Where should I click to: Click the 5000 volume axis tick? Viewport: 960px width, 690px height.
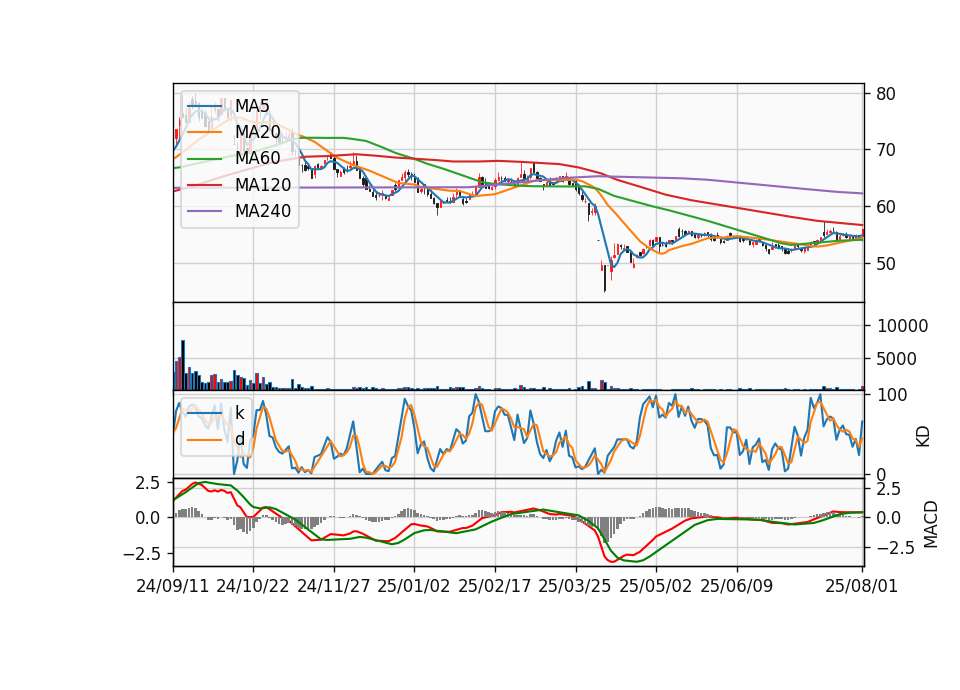897,359
